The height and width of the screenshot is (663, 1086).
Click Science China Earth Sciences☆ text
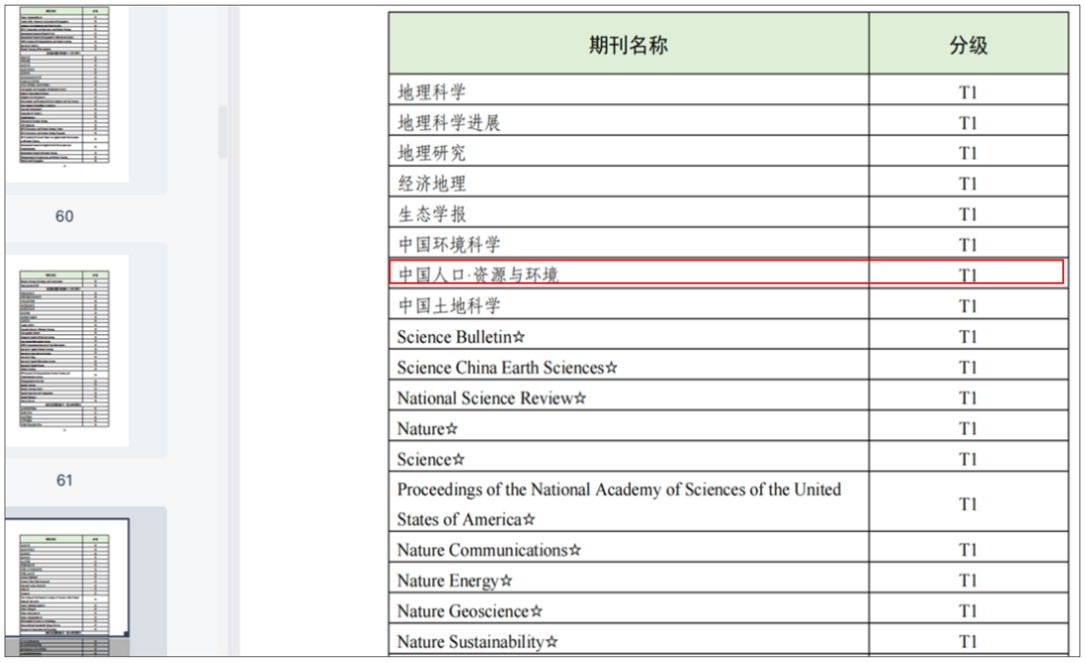pyautogui.click(x=506, y=368)
